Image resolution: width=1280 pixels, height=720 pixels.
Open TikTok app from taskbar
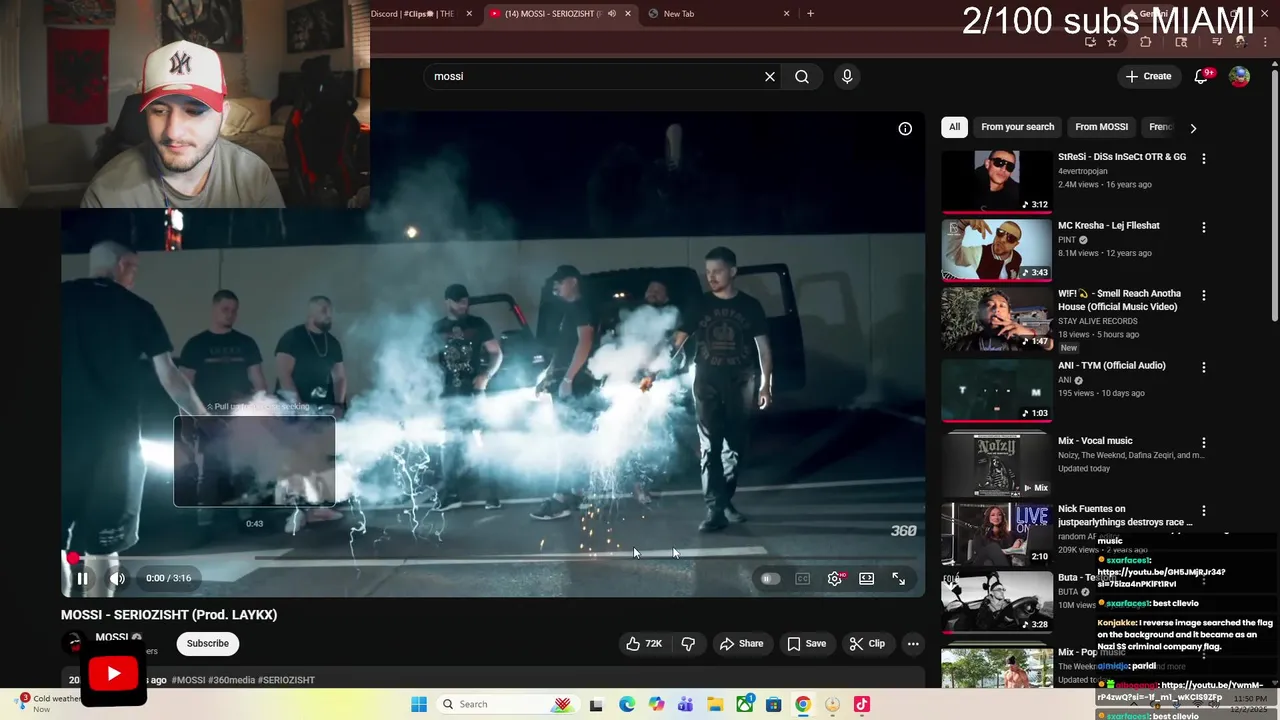pyautogui.click(x=862, y=704)
